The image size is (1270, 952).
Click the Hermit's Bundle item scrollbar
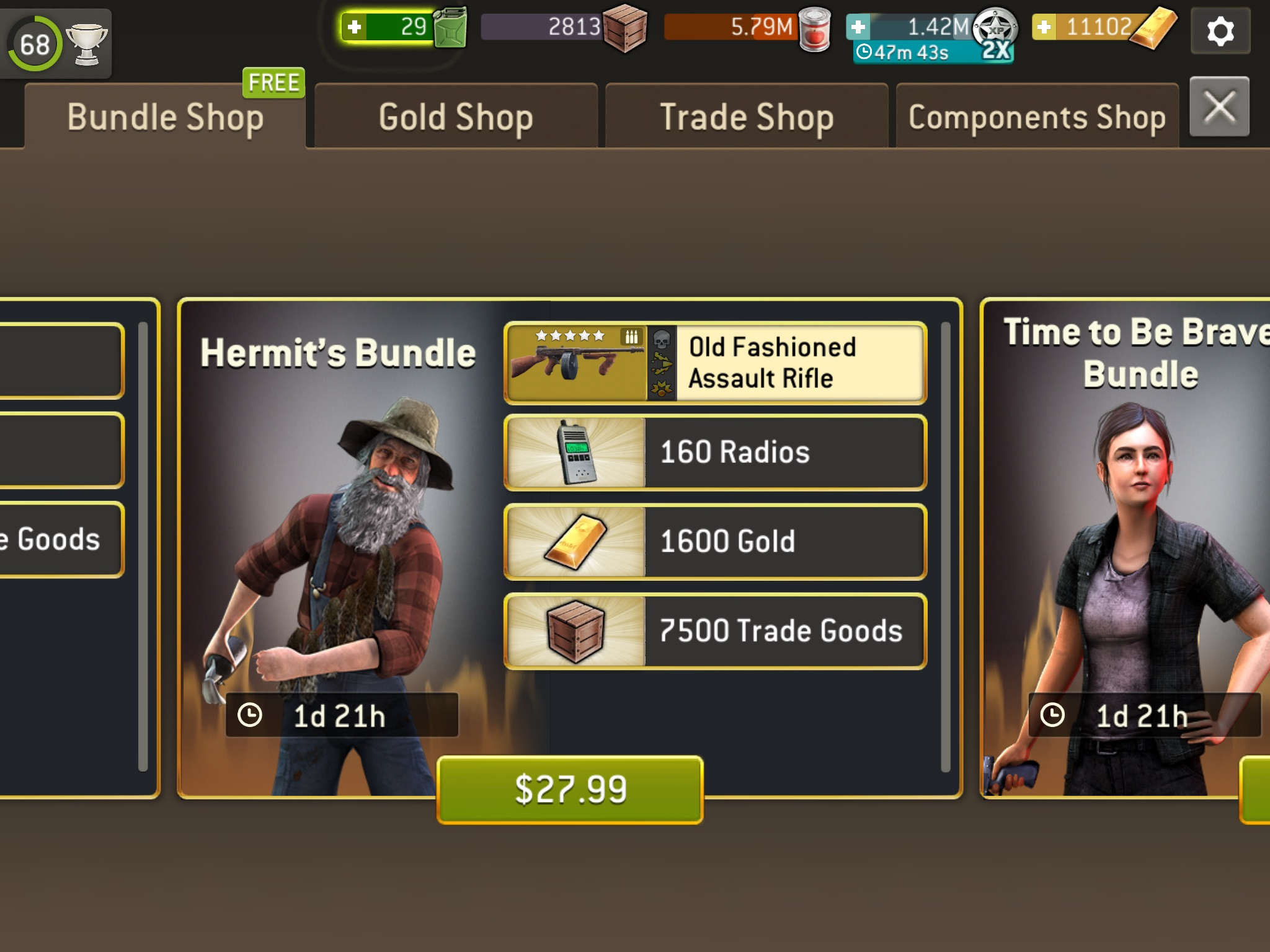946,547
